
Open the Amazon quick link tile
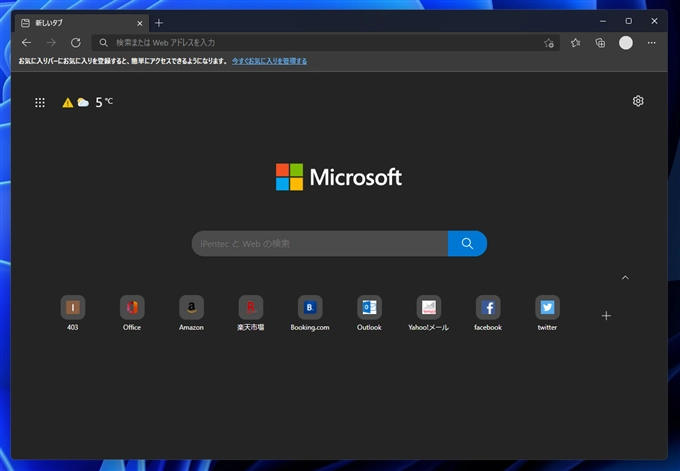tap(191, 307)
